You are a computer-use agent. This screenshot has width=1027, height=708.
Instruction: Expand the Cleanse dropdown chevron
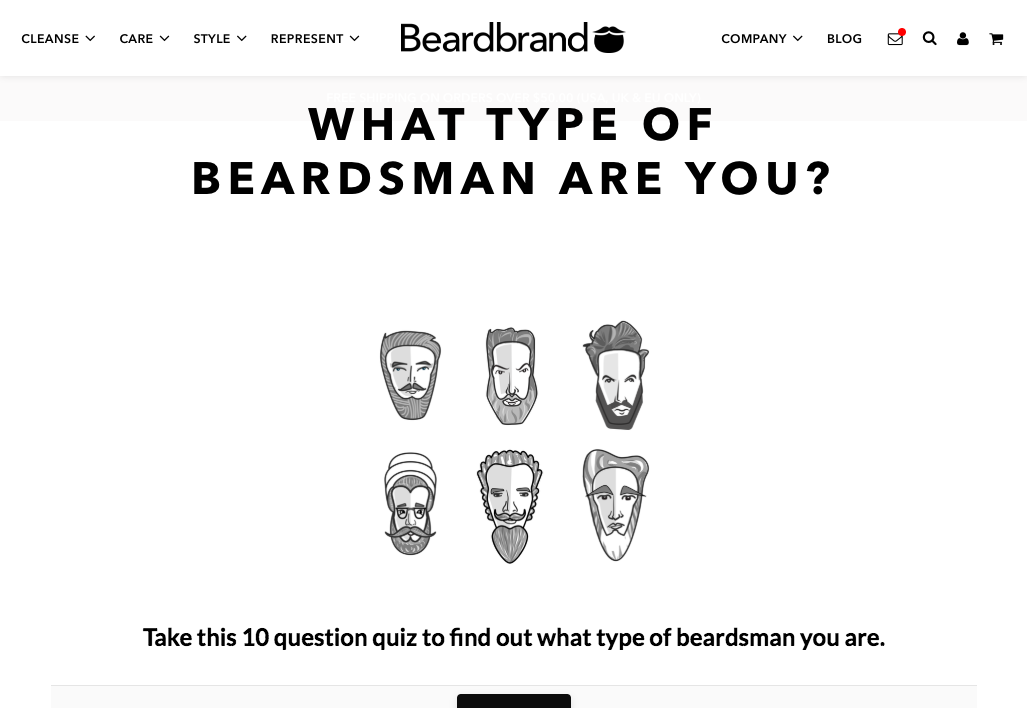(x=90, y=39)
